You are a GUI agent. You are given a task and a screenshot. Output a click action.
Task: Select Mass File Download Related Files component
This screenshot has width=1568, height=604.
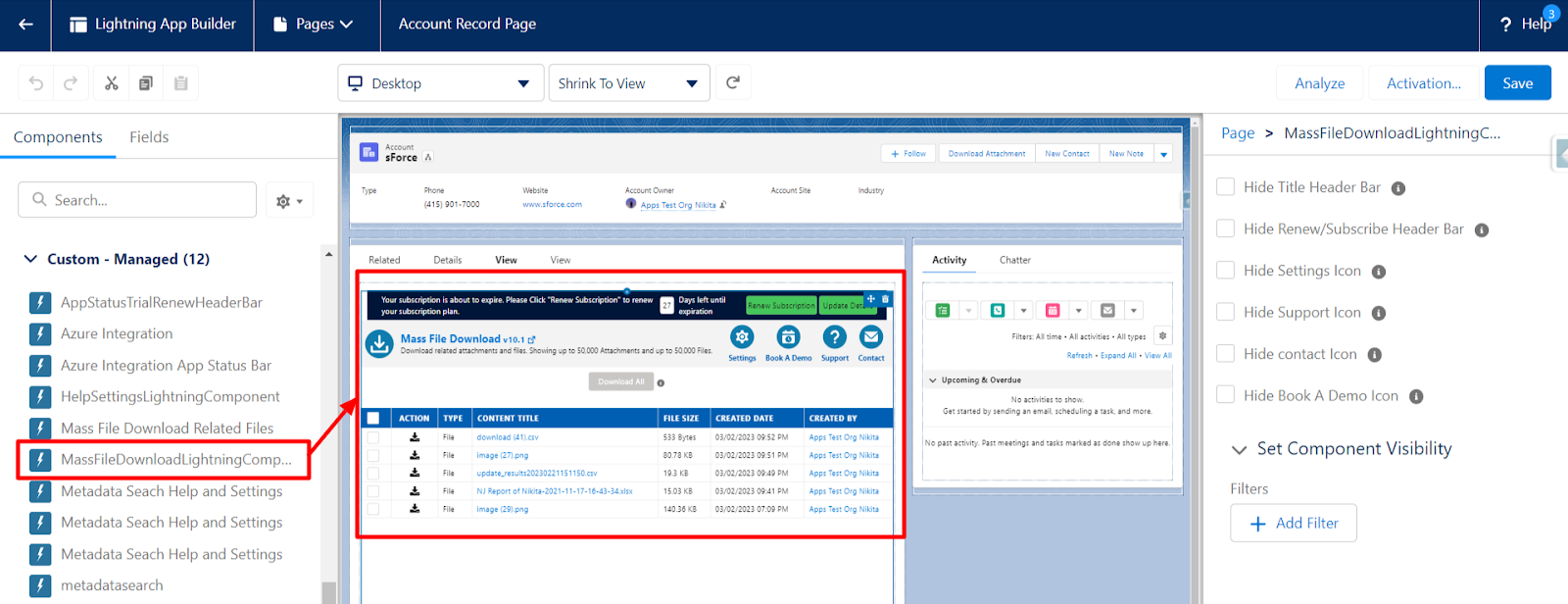pos(167,428)
